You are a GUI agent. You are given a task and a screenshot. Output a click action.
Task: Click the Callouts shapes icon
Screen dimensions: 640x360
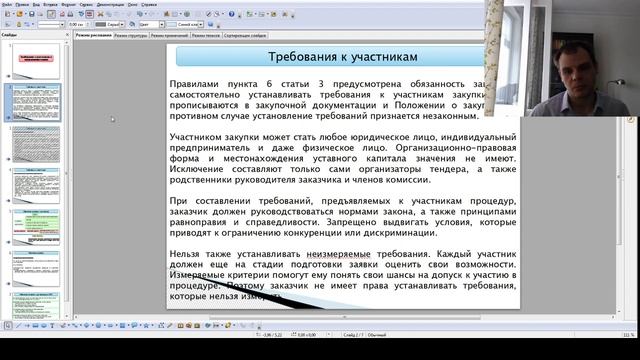[x=134, y=325]
